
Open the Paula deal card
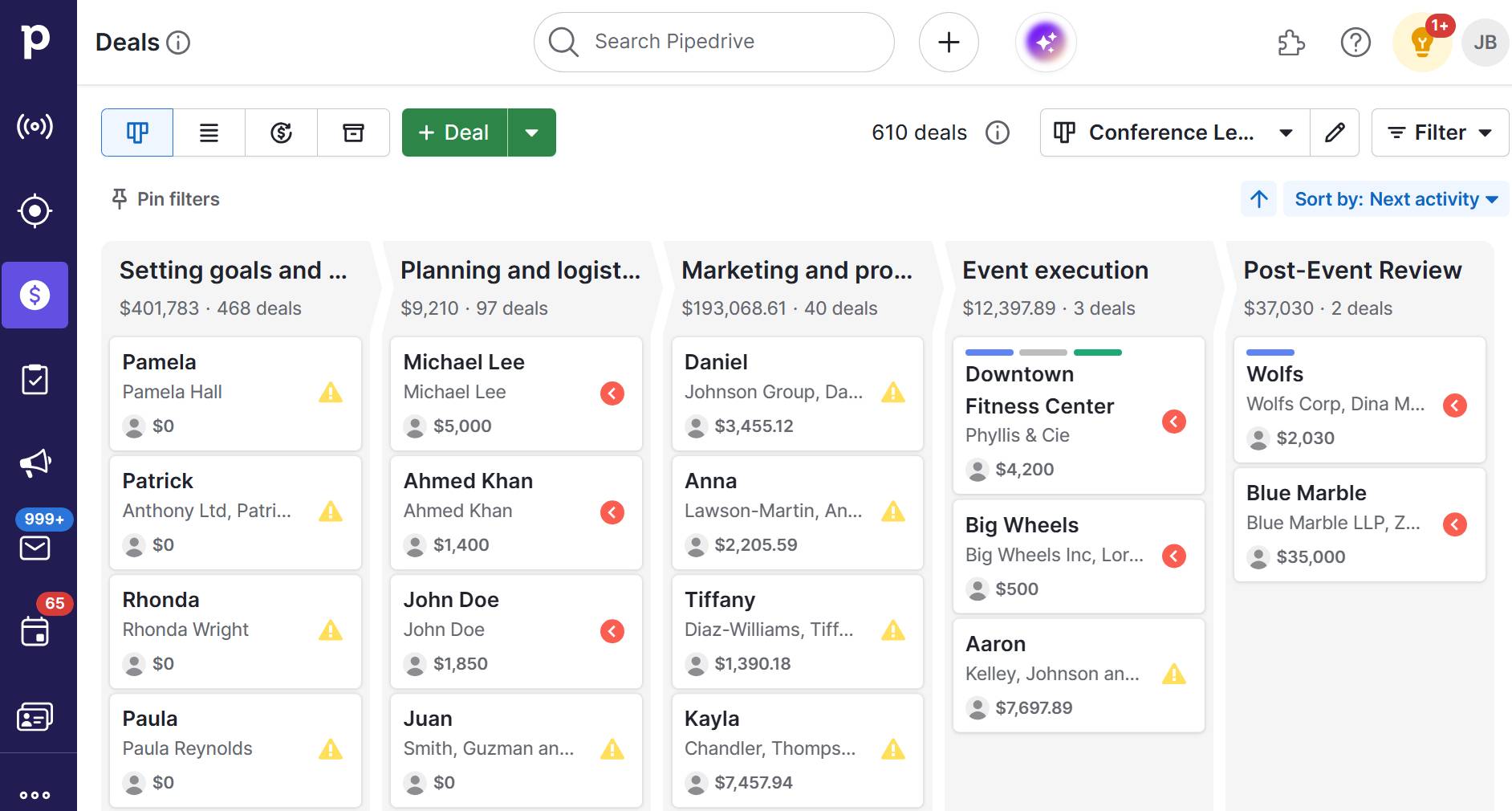[235, 750]
